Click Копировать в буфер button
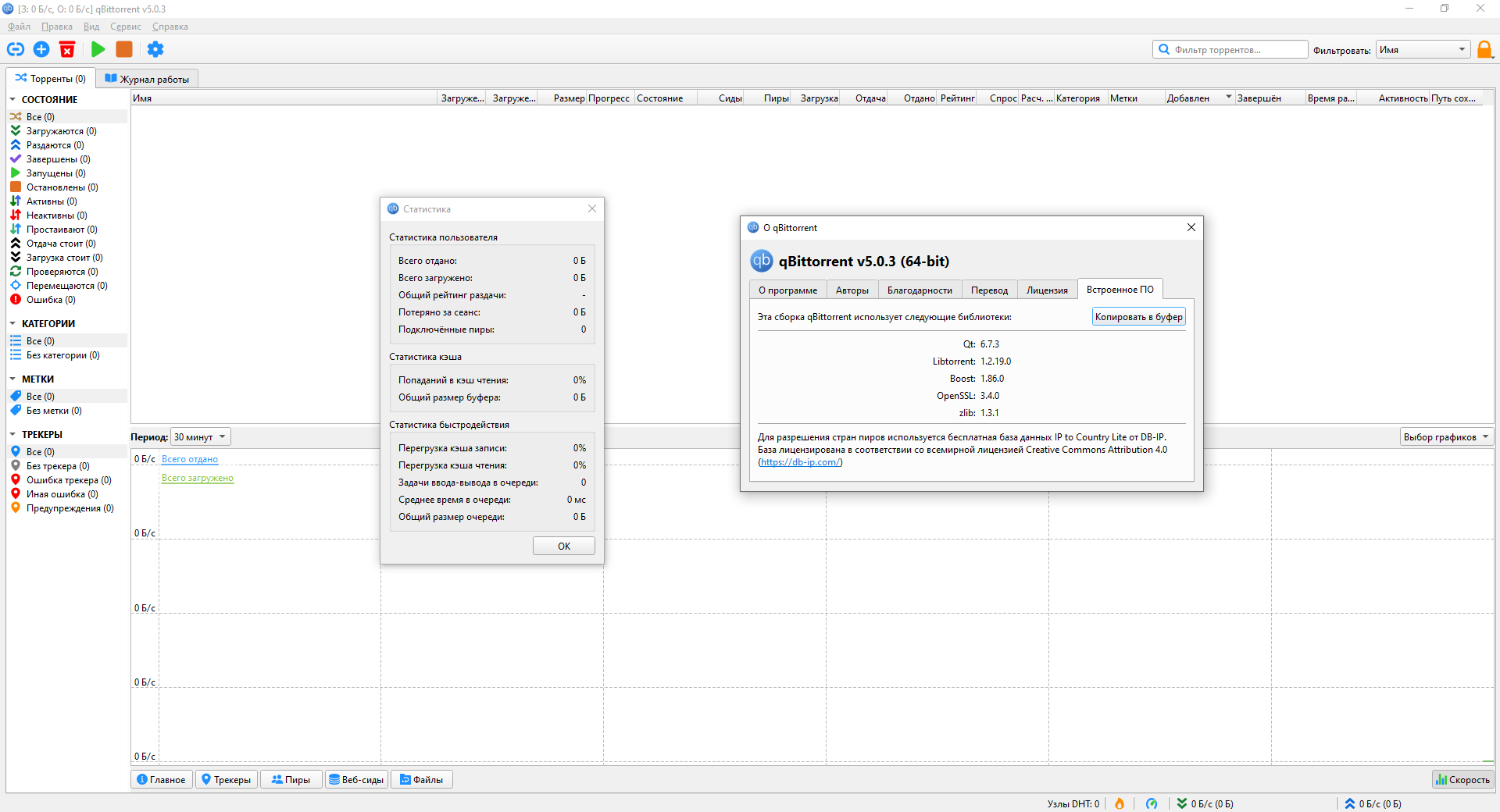Image resolution: width=1500 pixels, height=812 pixels. click(x=1138, y=317)
